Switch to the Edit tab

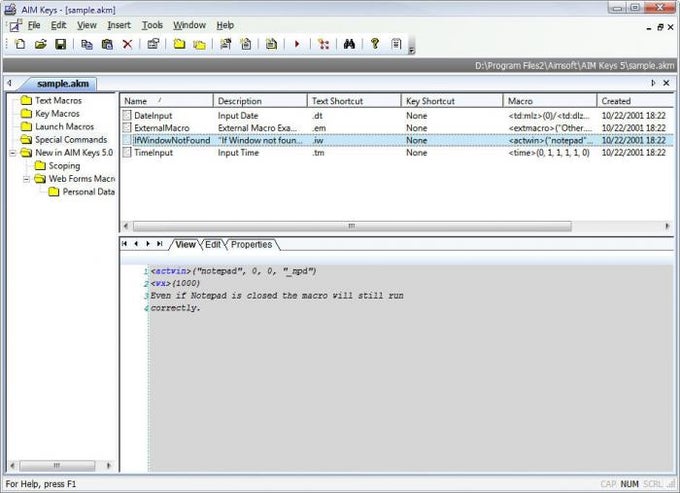[213, 244]
